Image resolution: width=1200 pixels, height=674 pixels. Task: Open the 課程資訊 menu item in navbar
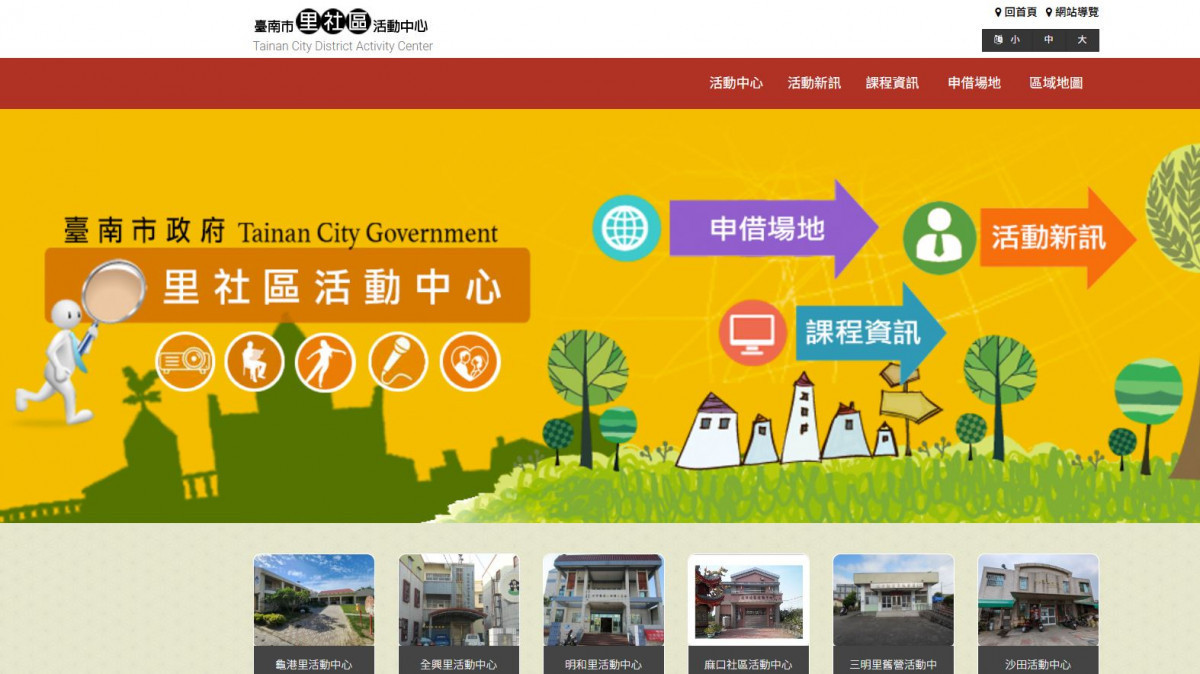tap(892, 83)
